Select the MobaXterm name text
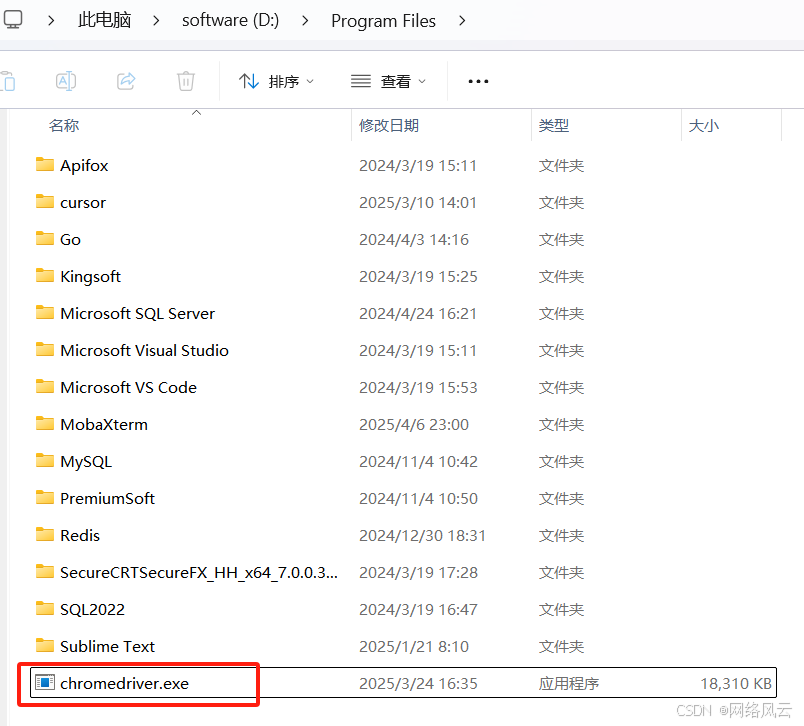This screenshot has height=726, width=804. coord(104,425)
